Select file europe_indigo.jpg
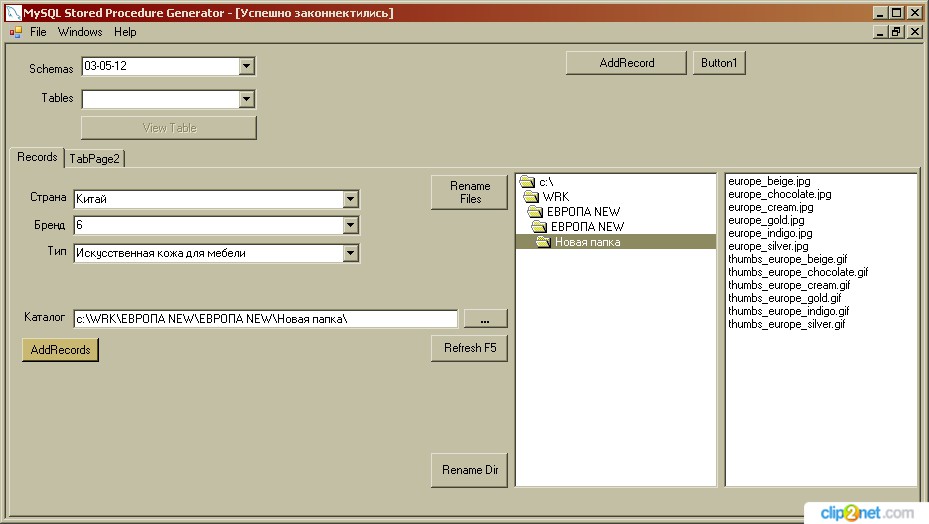 [770, 234]
